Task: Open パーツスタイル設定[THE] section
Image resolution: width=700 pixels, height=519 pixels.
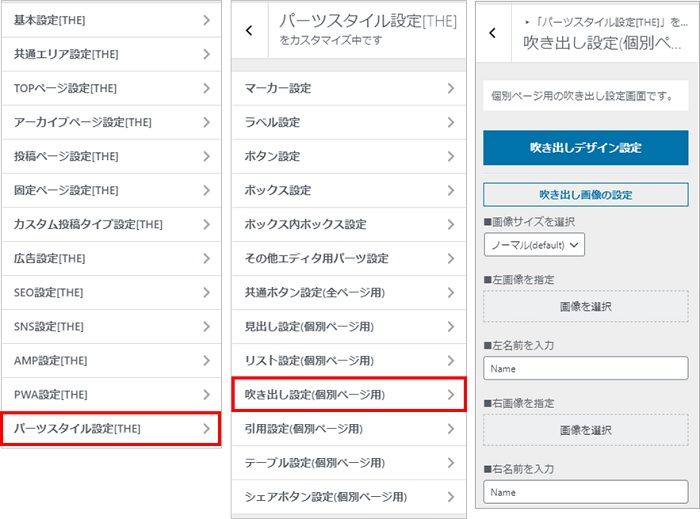Action: (110, 429)
